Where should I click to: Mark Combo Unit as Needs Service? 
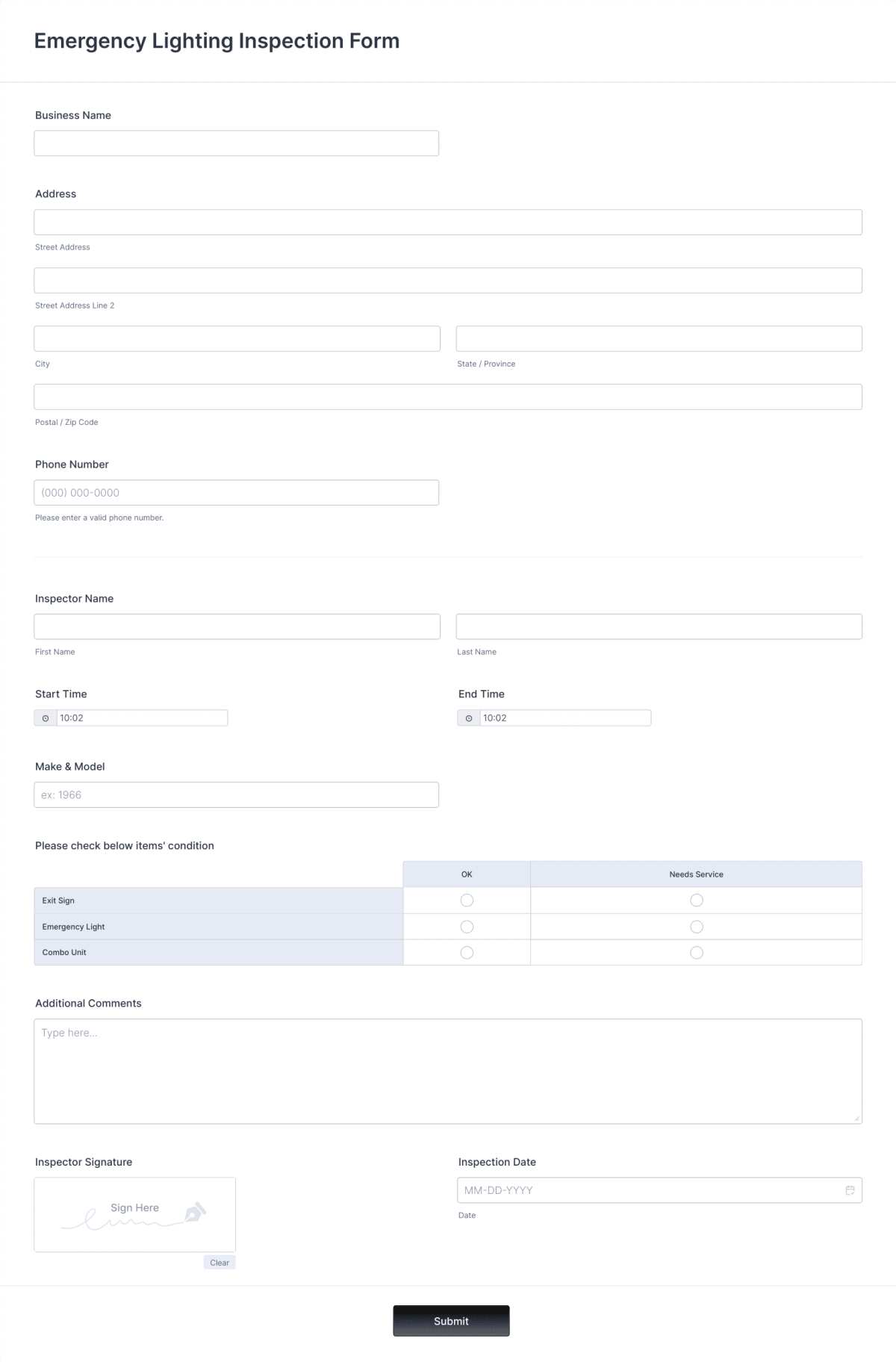click(696, 952)
